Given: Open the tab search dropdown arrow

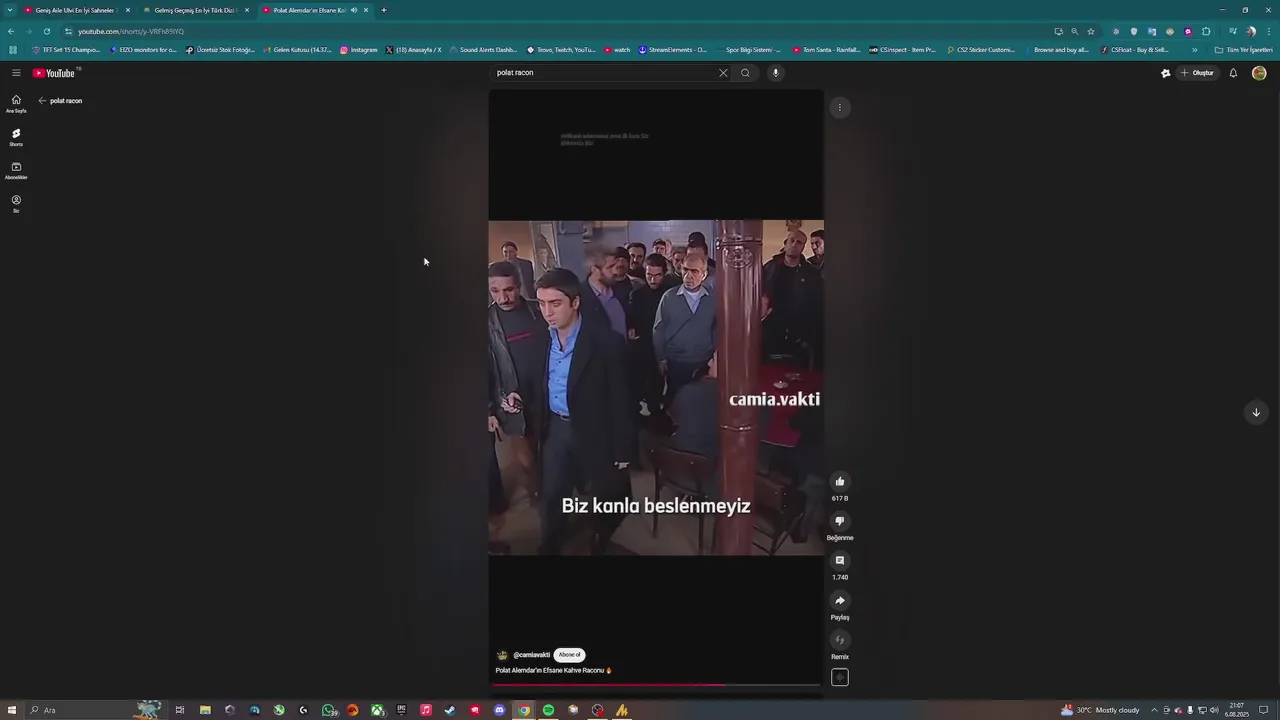Looking at the screenshot, I should [10, 10].
